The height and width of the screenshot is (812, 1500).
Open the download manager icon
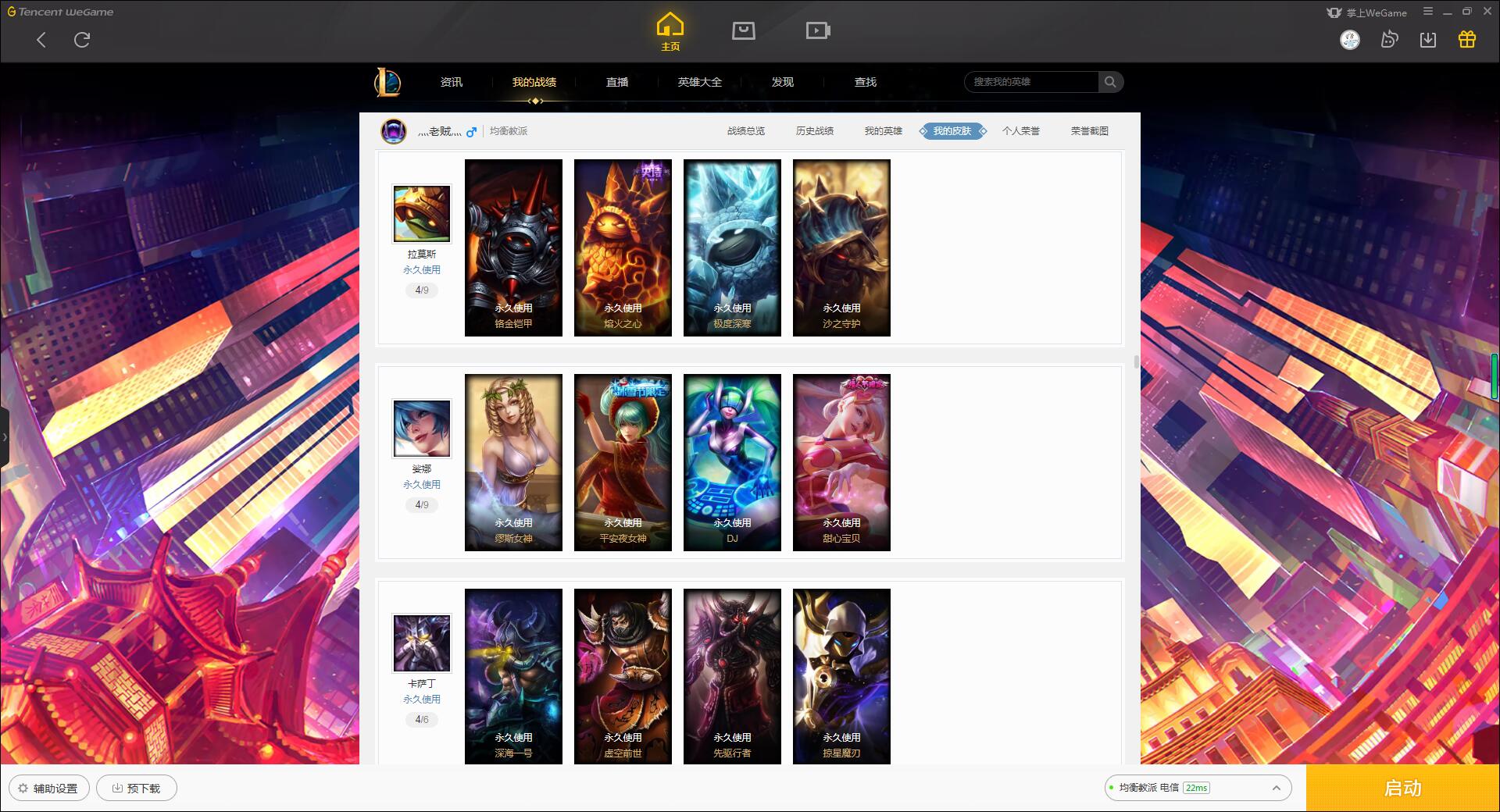[1428, 40]
